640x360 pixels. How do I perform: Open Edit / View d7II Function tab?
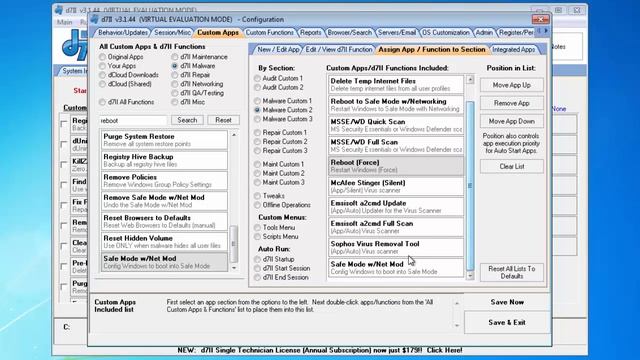pyautogui.click(x=339, y=49)
